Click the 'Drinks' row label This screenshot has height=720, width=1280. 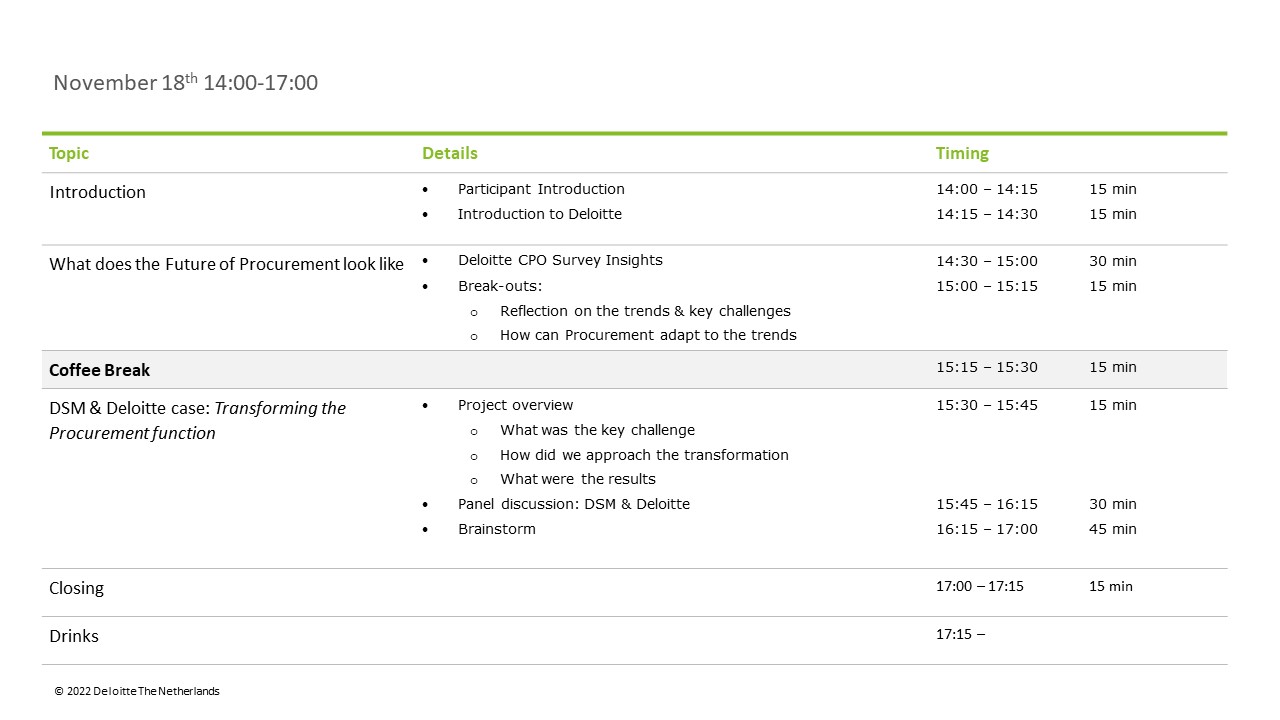(x=74, y=636)
